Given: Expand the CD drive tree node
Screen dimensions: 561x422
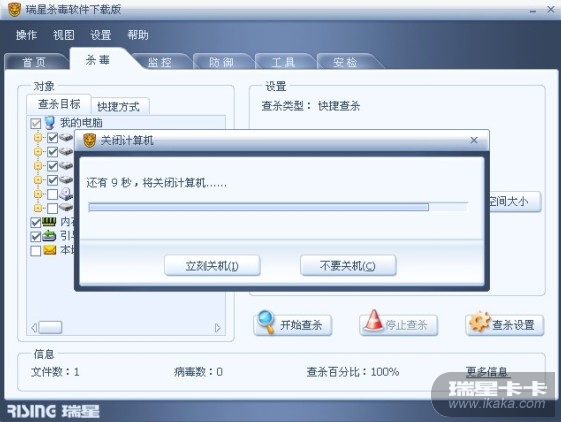Looking at the screenshot, I should (38, 194).
